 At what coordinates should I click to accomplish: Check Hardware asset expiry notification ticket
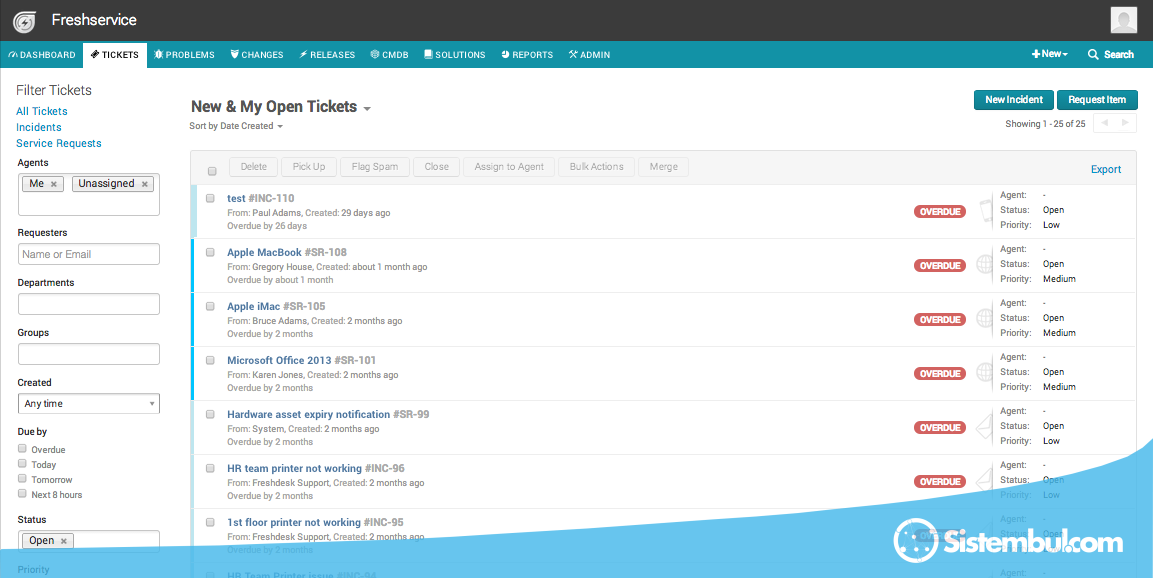tap(210, 414)
